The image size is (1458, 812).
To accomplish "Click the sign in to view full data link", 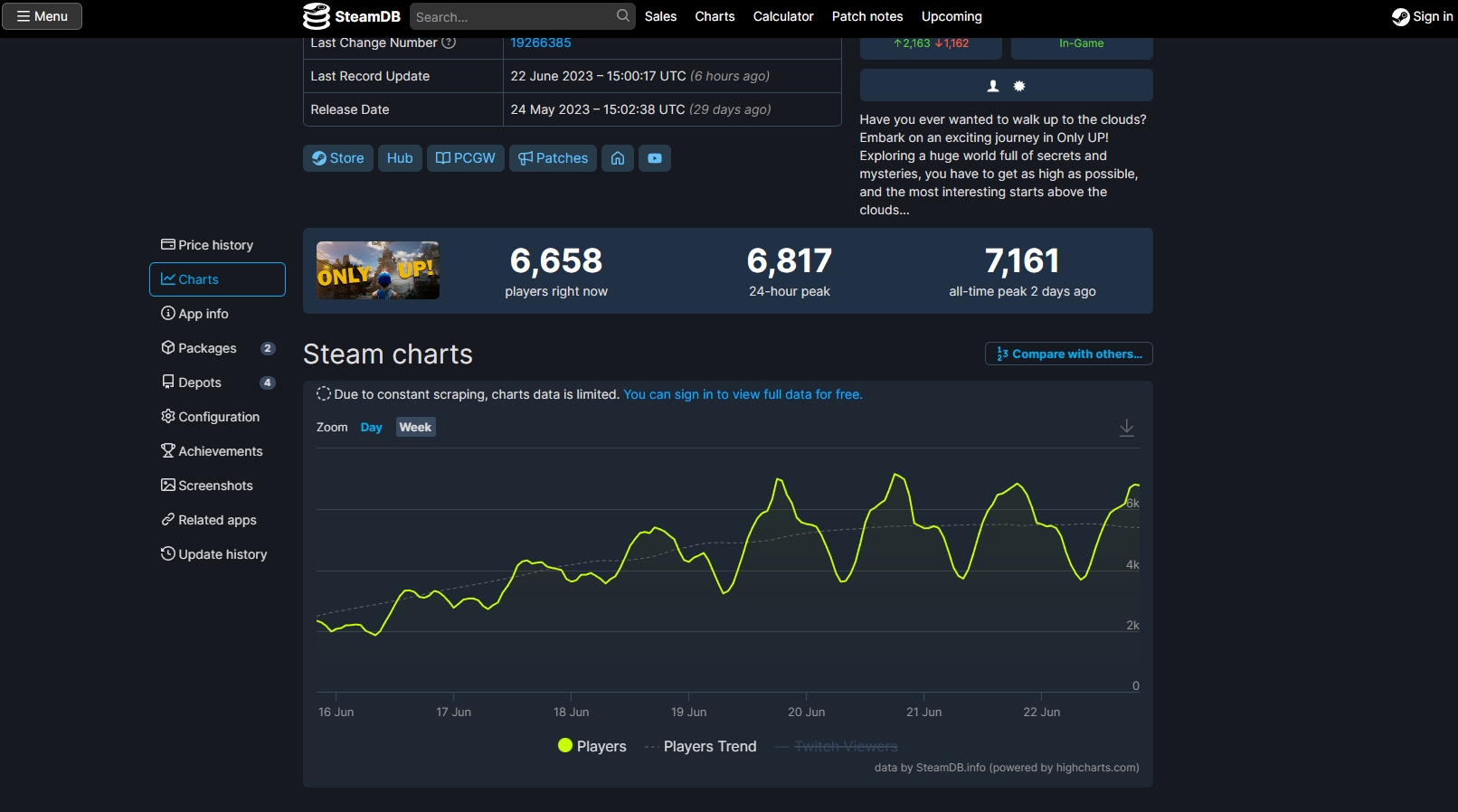I will point(743,394).
